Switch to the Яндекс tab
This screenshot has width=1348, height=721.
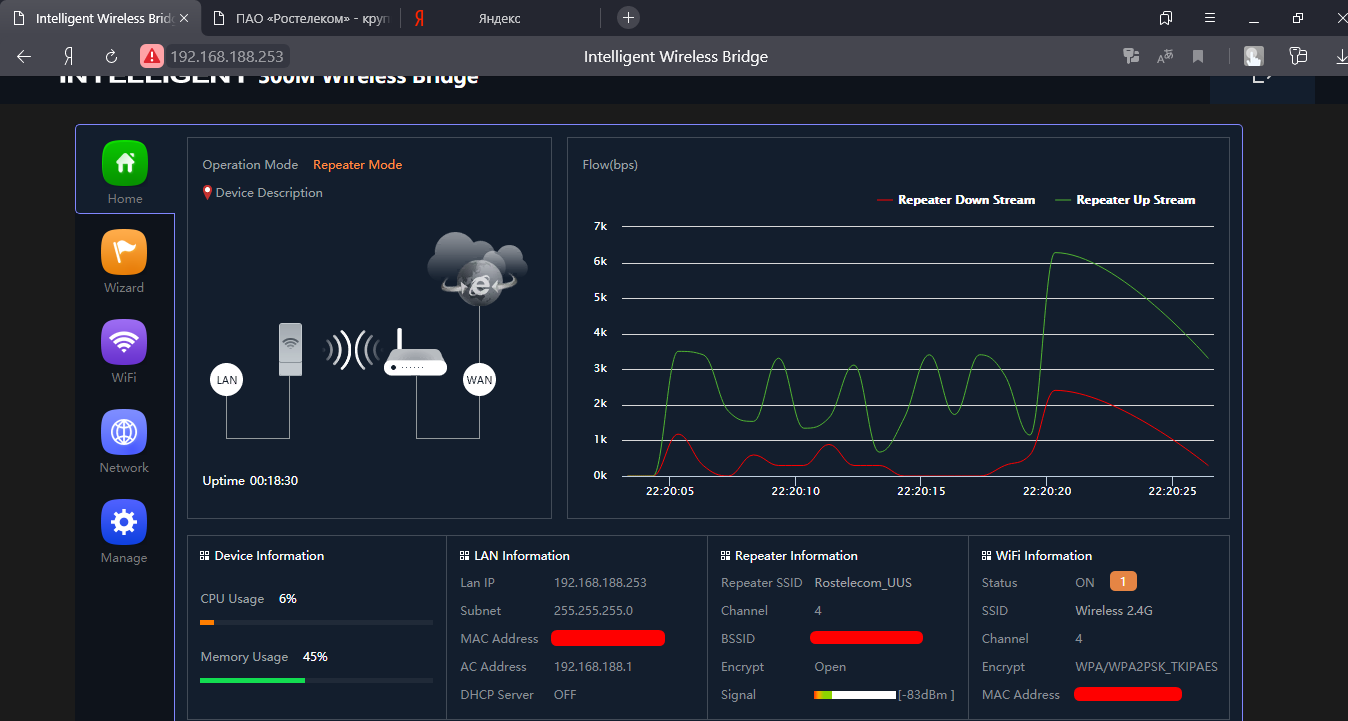500,18
